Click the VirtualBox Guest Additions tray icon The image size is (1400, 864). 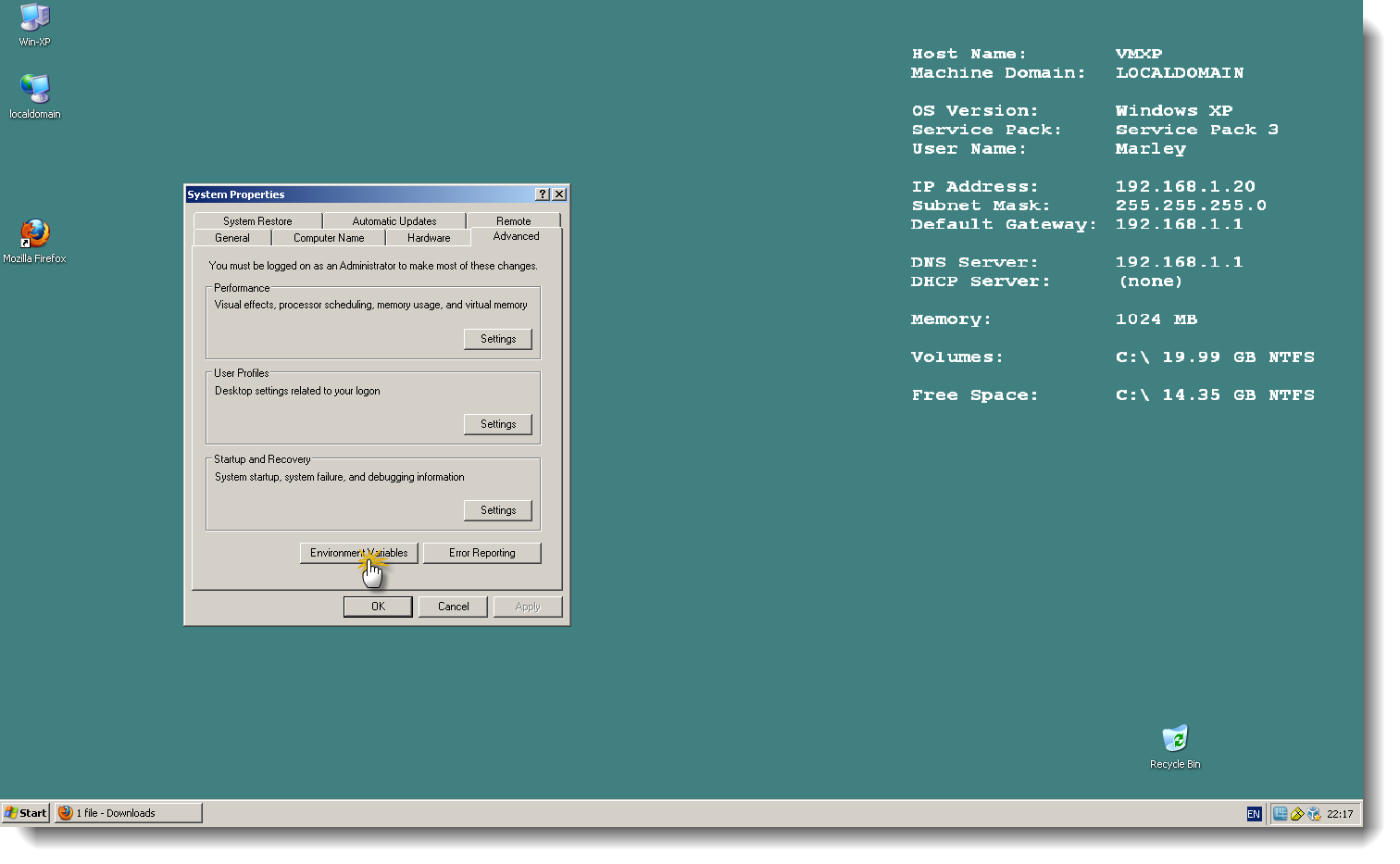[x=1314, y=813]
